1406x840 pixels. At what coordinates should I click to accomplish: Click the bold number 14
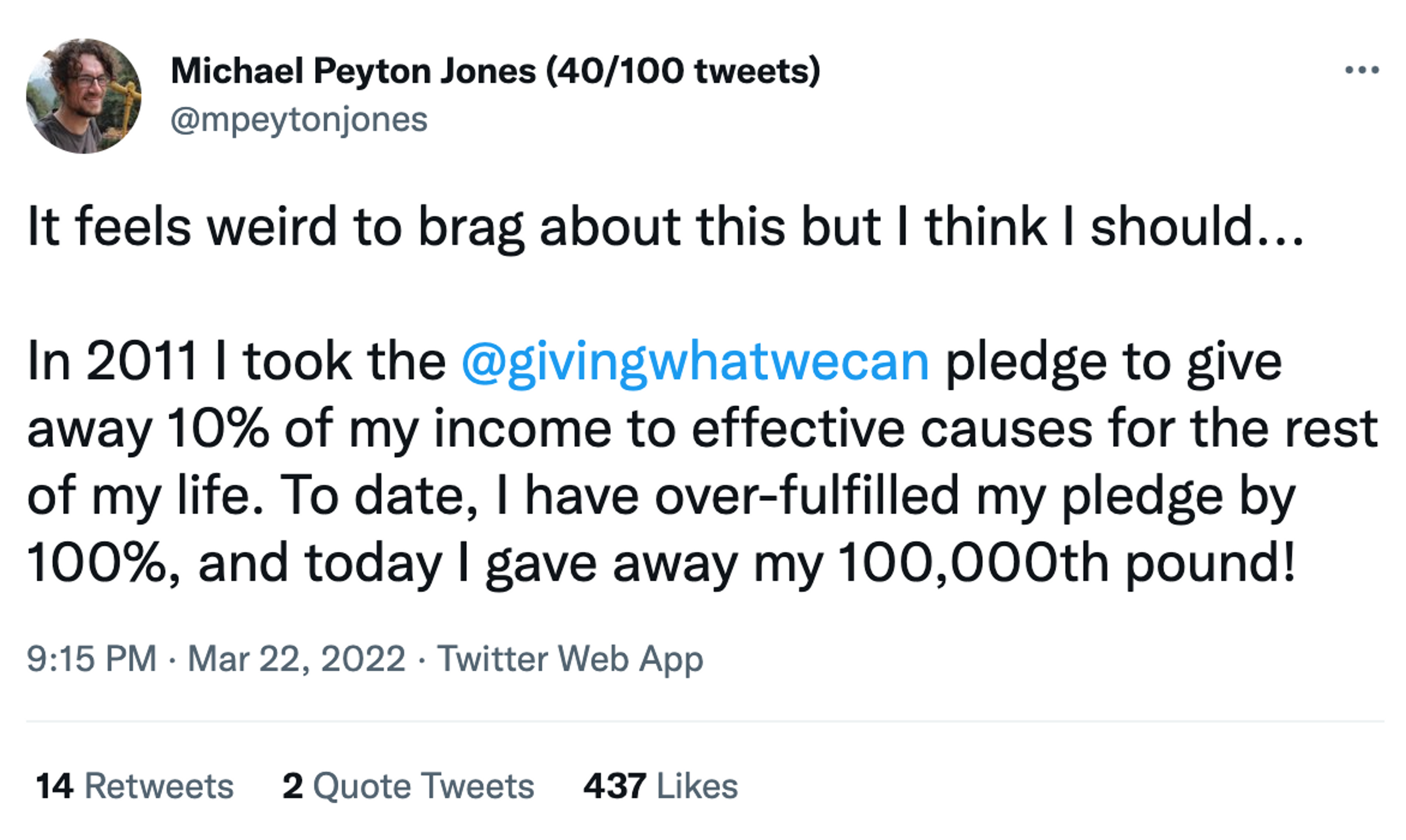pos(54,786)
